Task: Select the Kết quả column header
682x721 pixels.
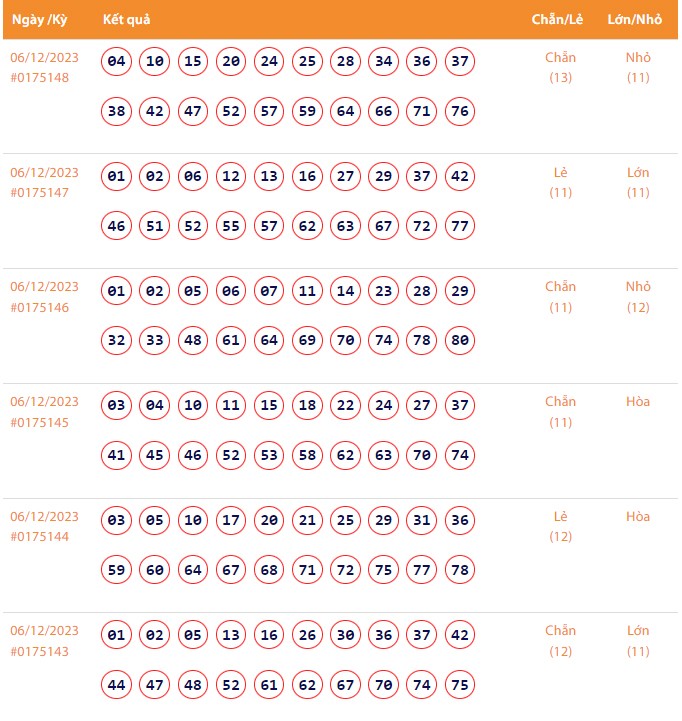Action: [x=127, y=20]
